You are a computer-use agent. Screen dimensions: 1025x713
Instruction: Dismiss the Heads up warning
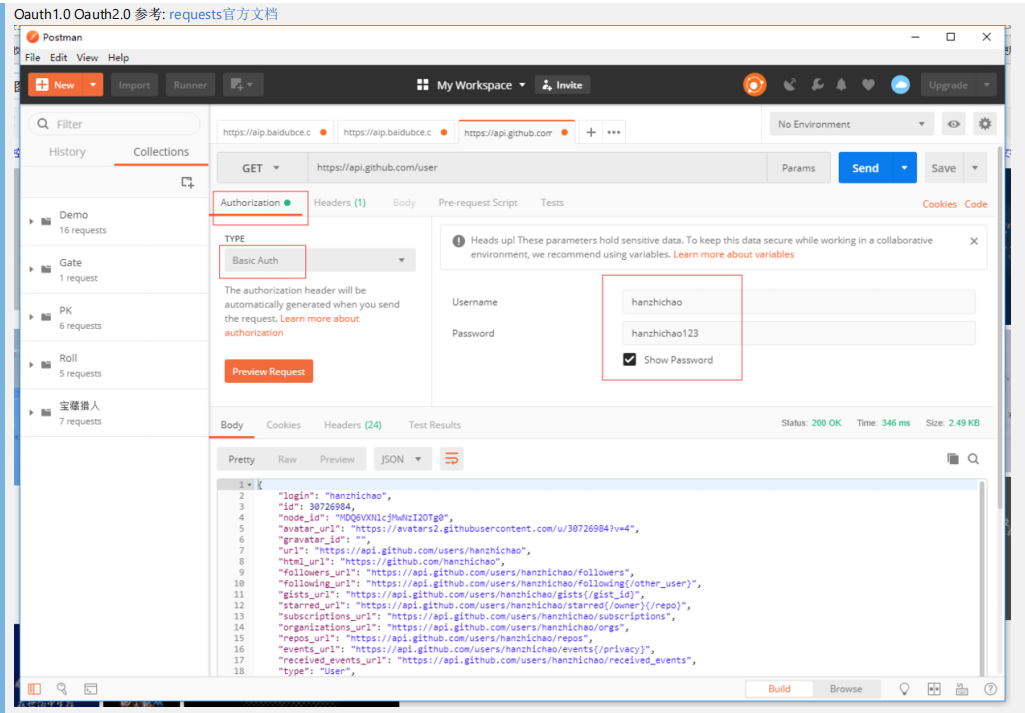(x=974, y=241)
